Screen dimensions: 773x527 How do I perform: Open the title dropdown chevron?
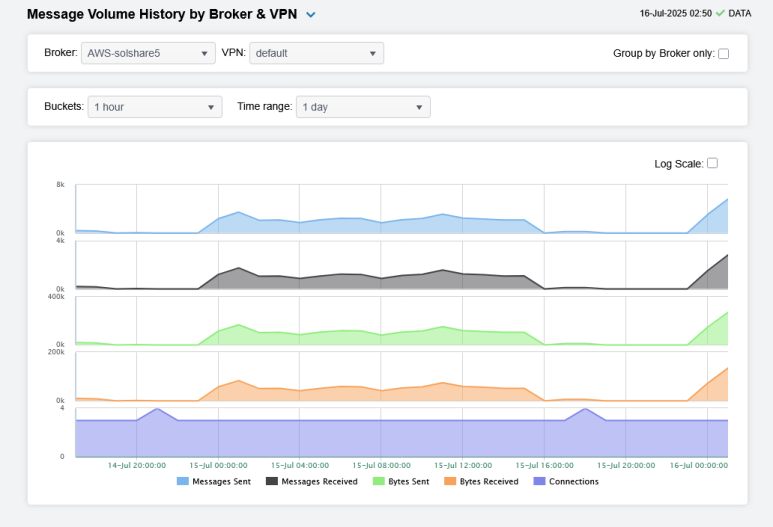pos(311,15)
